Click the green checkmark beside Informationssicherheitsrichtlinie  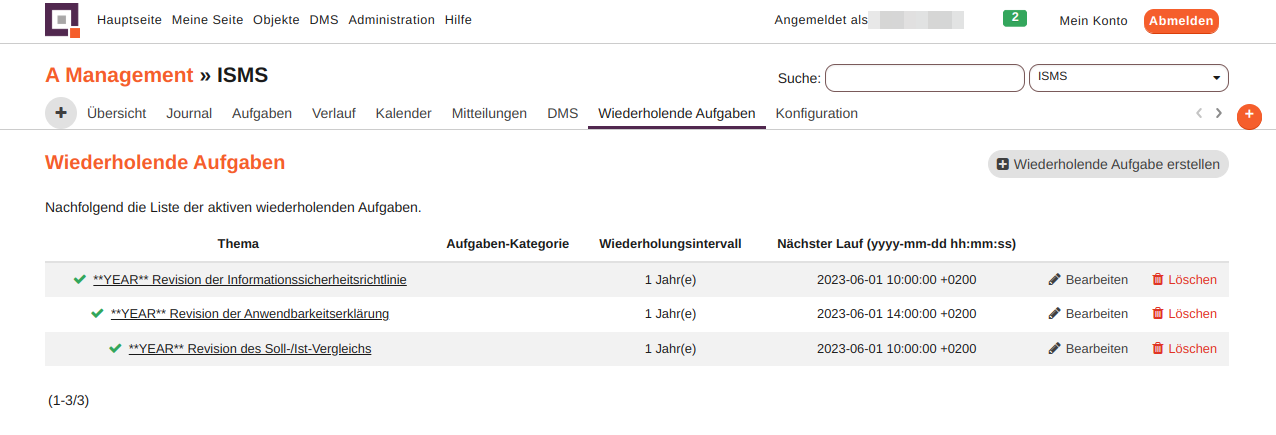pos(80,280)
